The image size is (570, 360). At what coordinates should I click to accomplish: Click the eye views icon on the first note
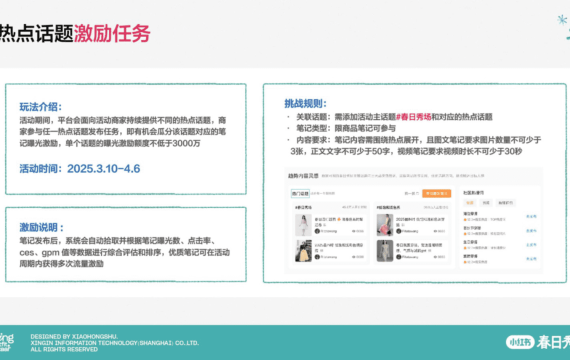point(354,231)
